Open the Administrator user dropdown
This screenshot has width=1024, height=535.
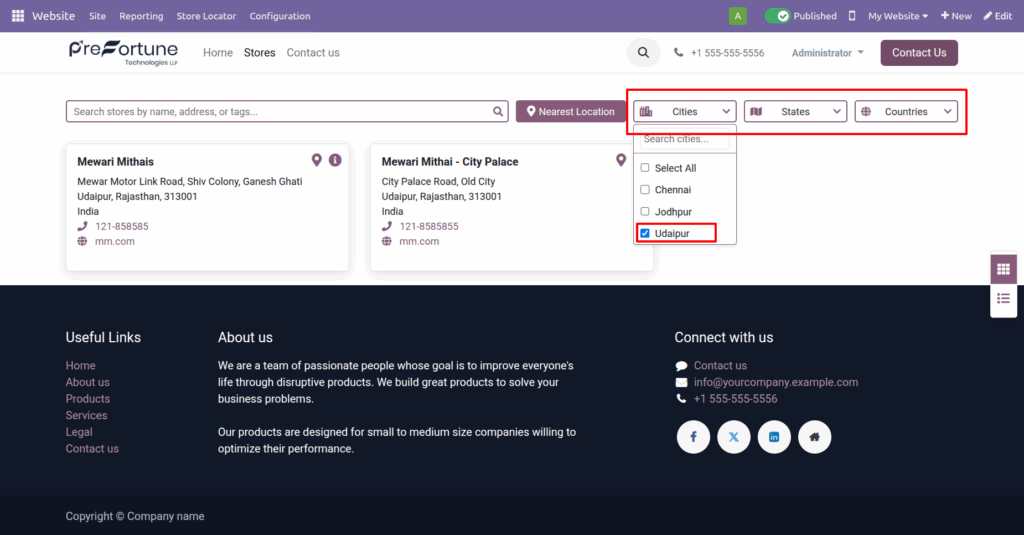[x=827, y=53]
